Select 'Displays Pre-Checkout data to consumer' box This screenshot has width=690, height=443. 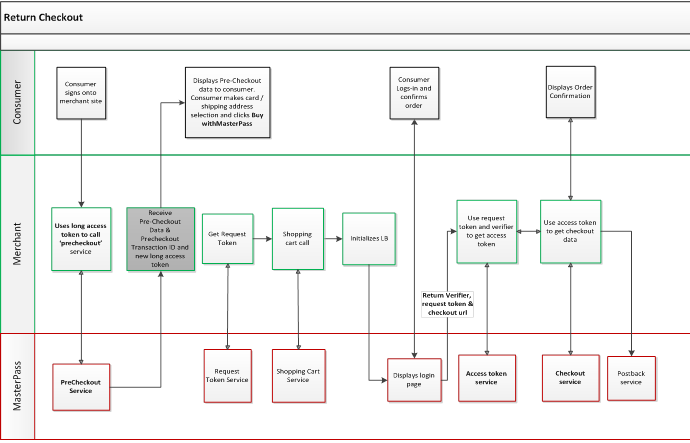(x=228, y=102)
